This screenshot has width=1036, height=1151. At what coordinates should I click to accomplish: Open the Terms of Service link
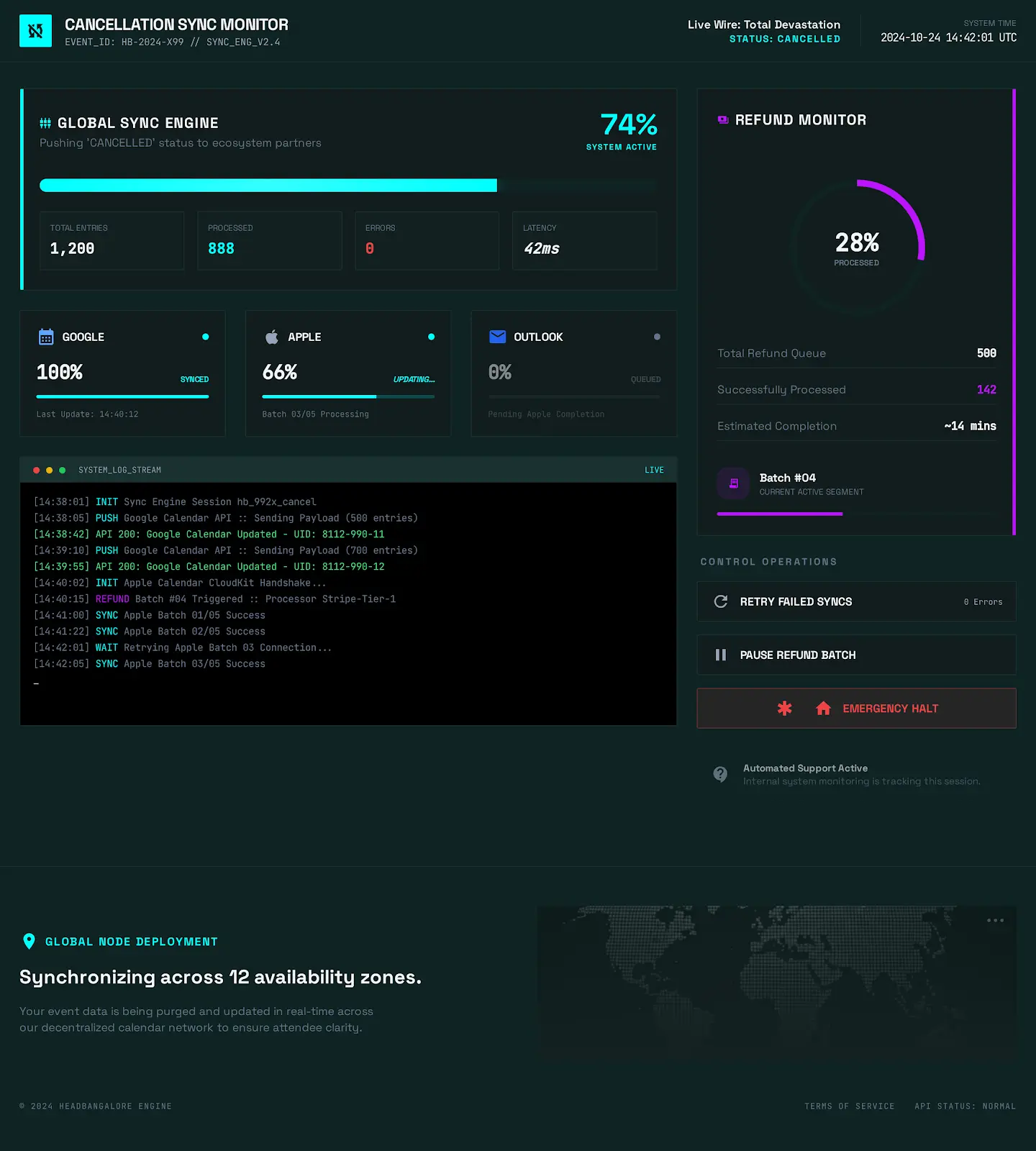(849, 1106)
